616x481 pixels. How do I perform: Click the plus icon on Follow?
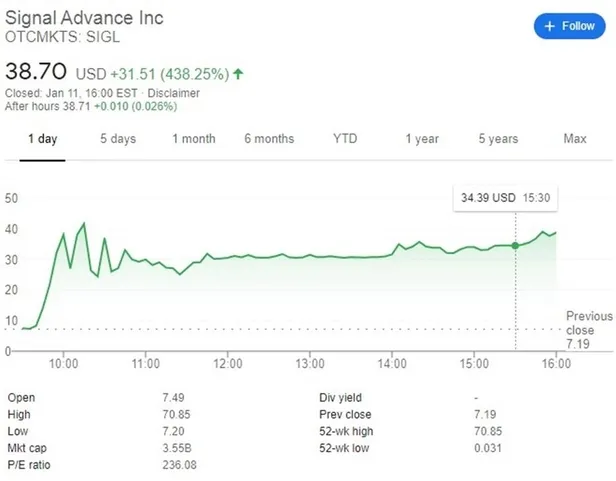(549, 26)
